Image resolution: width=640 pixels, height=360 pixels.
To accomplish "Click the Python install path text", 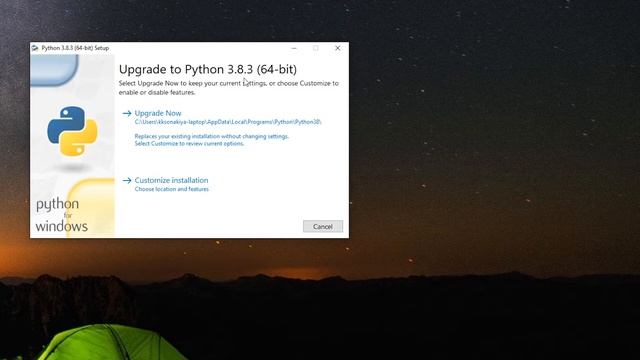I will [228, 122].
